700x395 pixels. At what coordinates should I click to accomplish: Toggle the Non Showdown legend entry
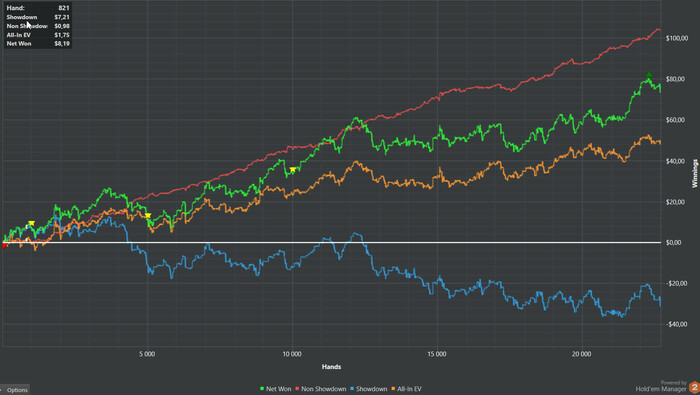(x=321, y=389)
